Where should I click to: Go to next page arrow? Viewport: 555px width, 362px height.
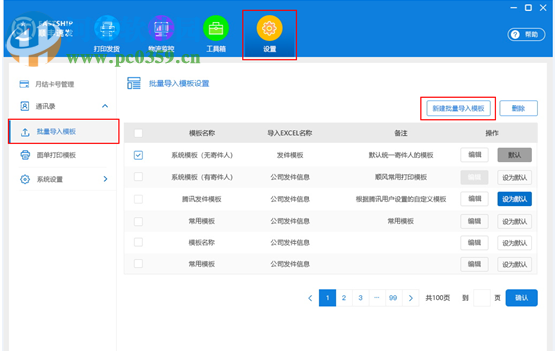click(x=411, y=298)
